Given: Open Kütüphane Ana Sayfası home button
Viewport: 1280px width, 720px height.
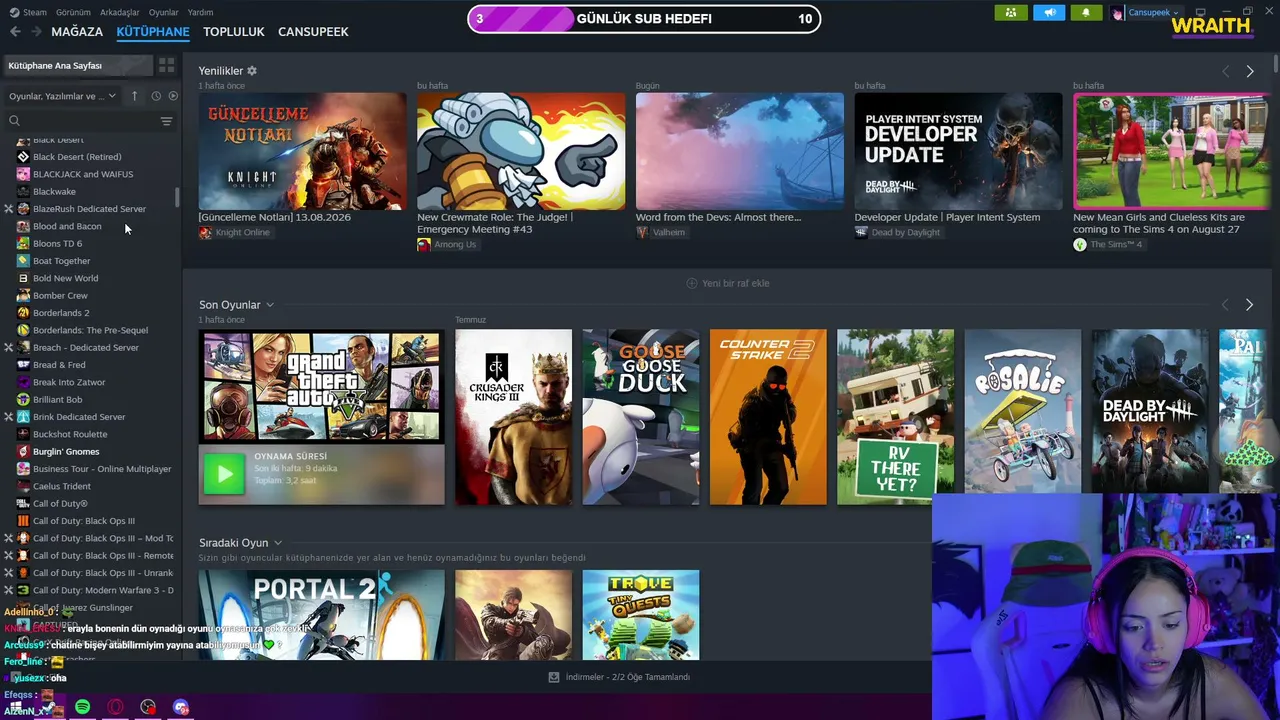Looking at the screenshot, I should coord(77,65).
